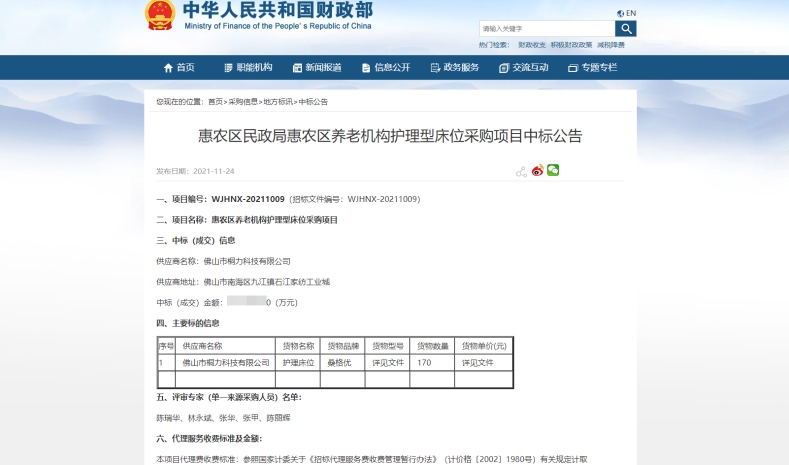Open 专题专栏 in navigation bar
This screenshot has height=465, width=789.
(592, 68)
